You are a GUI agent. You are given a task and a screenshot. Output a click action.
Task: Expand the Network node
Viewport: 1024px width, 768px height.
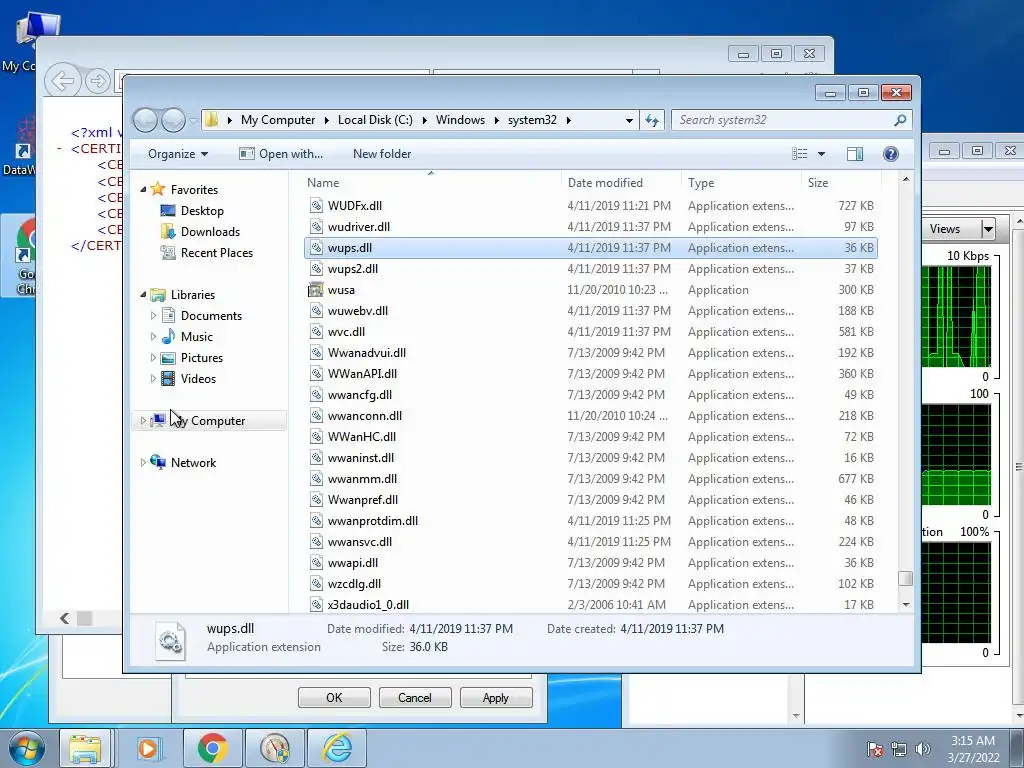tap(143, 462)
